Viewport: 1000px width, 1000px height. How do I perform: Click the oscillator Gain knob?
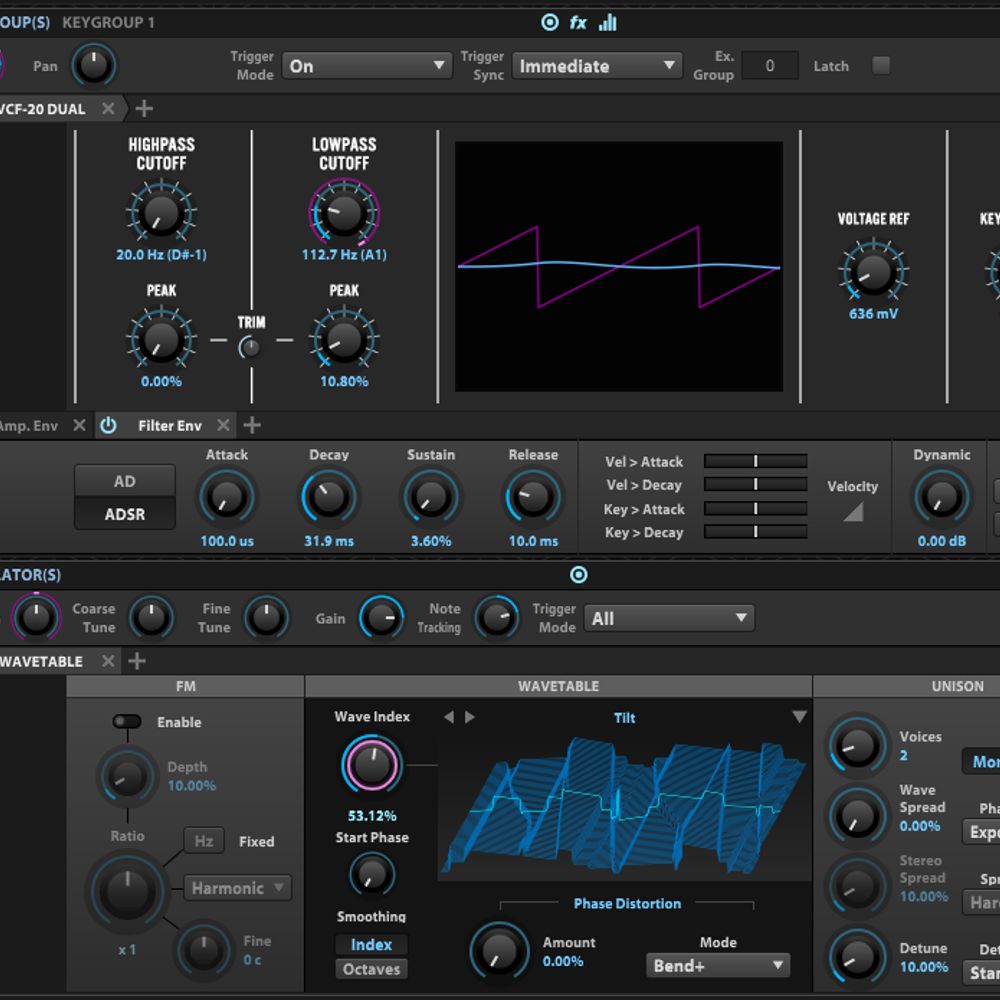[381, 617]
